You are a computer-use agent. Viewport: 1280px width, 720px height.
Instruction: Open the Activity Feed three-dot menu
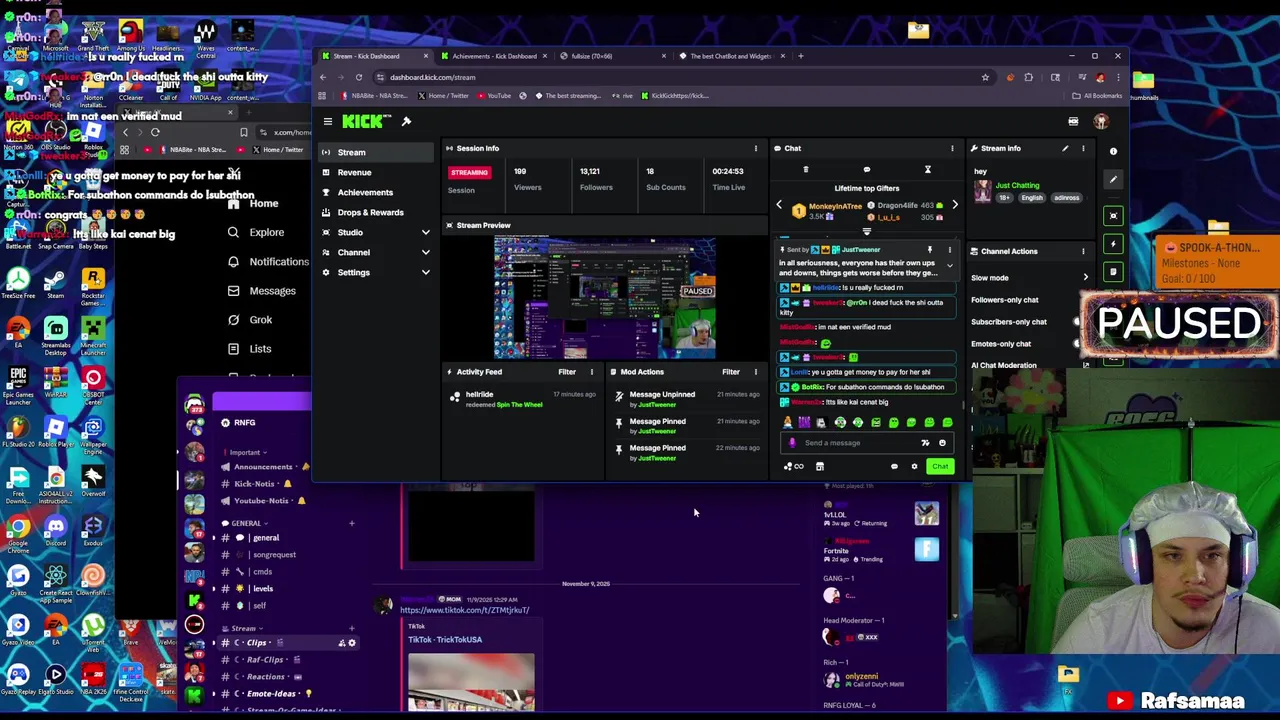point(591,372)
